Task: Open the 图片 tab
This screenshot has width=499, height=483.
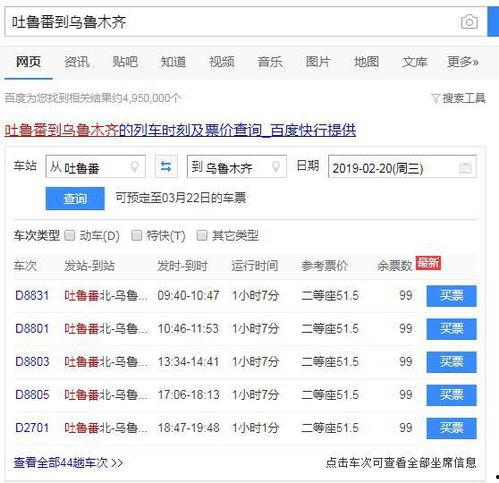Action: 318,62
